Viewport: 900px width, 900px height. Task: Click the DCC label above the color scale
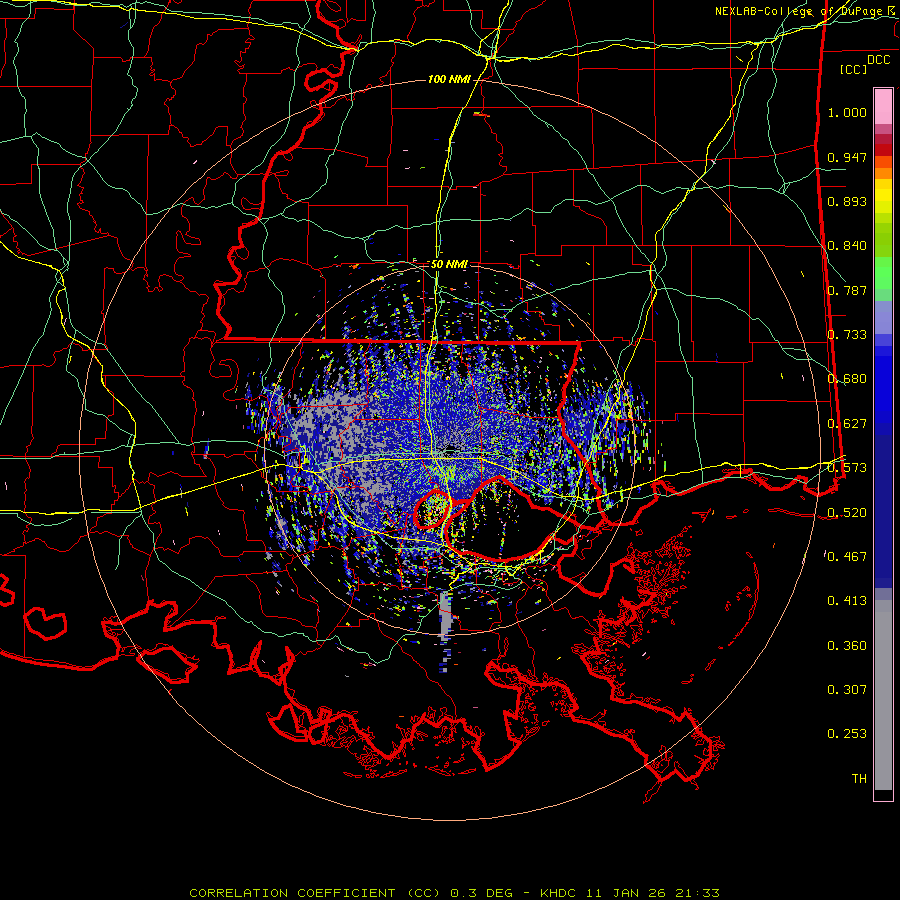pos(878,60)
